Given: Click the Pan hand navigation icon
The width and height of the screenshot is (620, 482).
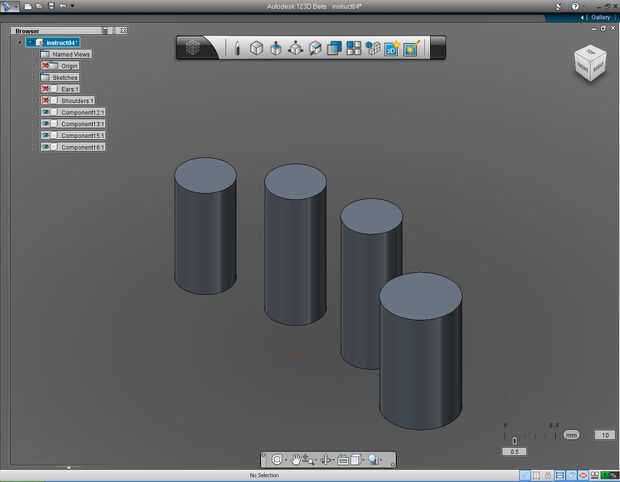Looking at the screenshot, I should click(x=297, y=460).
